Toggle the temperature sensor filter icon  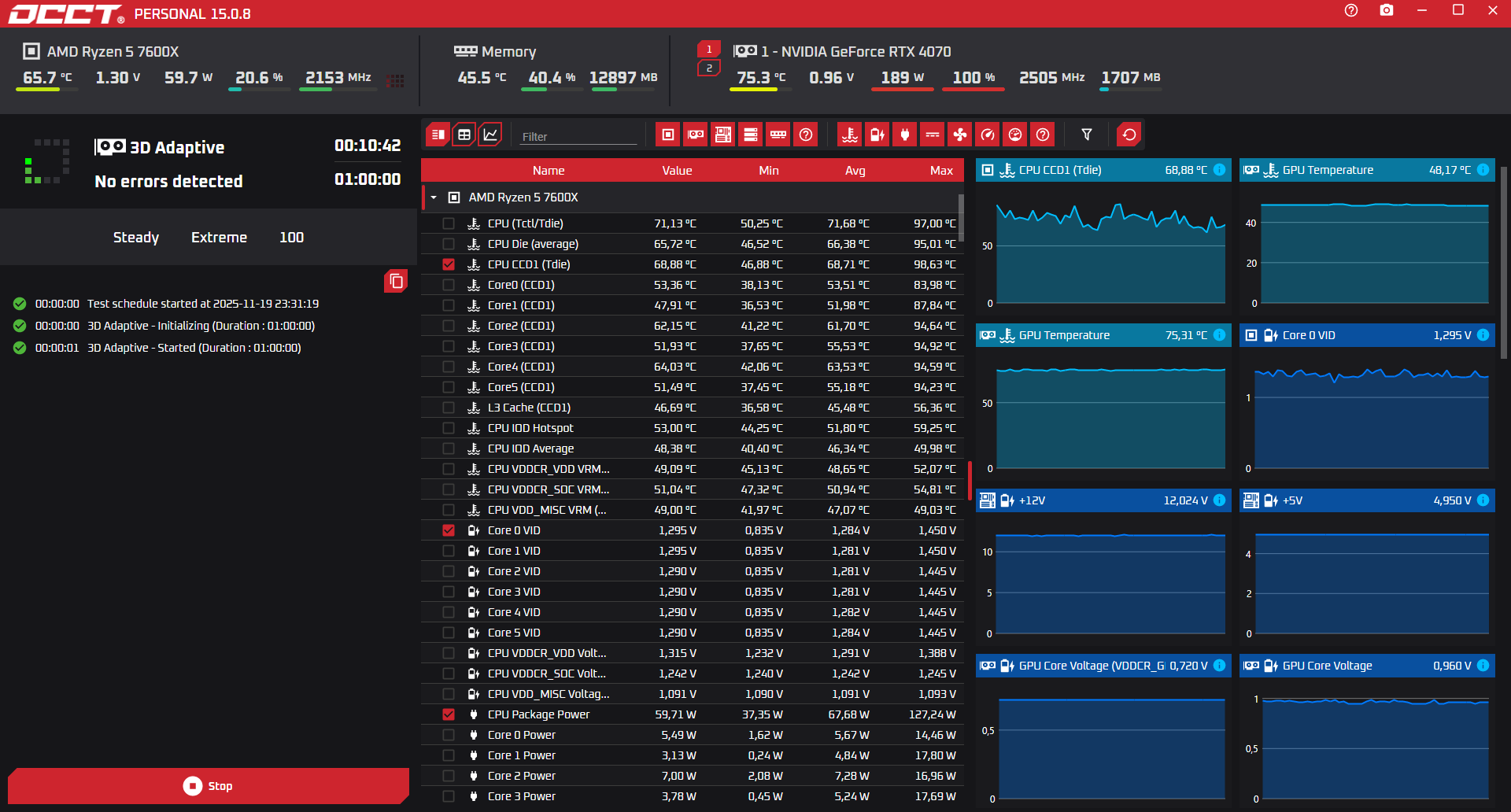pyautogui.click(x=850, y=135)
